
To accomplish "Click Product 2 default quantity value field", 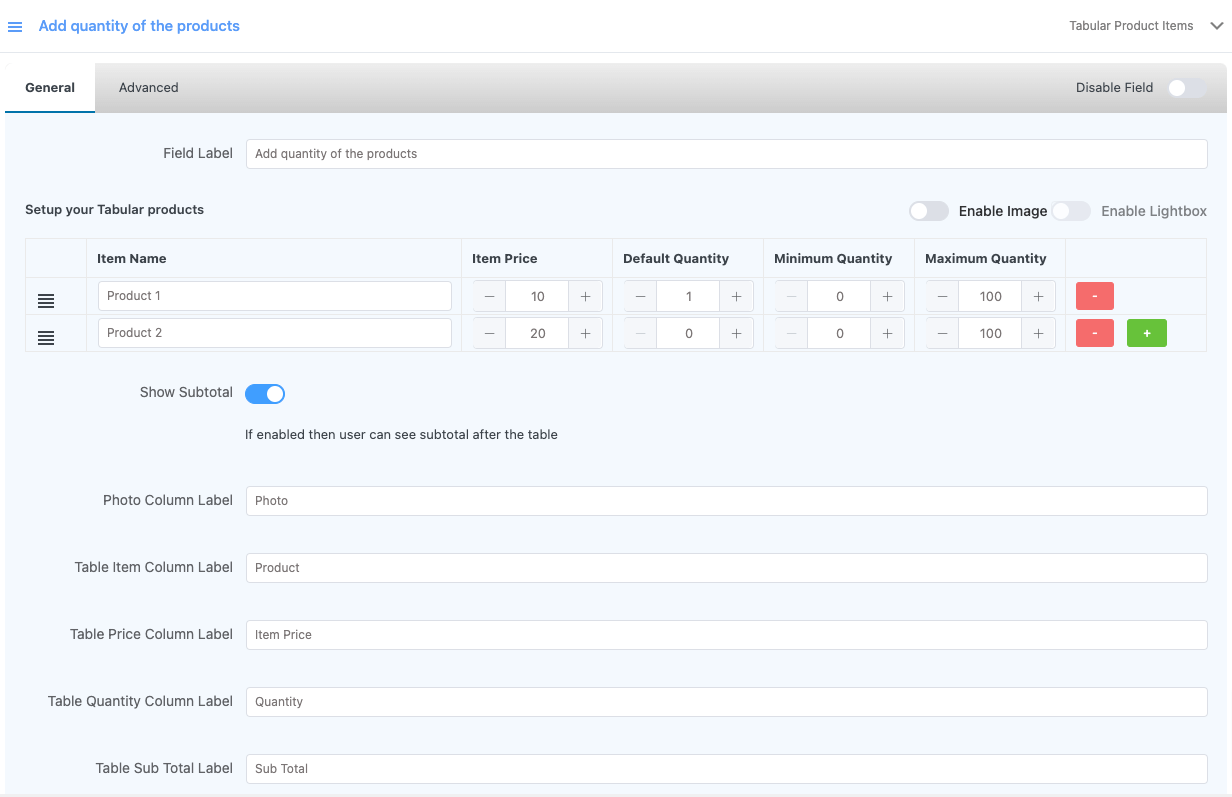I will [x=688, y=333].
